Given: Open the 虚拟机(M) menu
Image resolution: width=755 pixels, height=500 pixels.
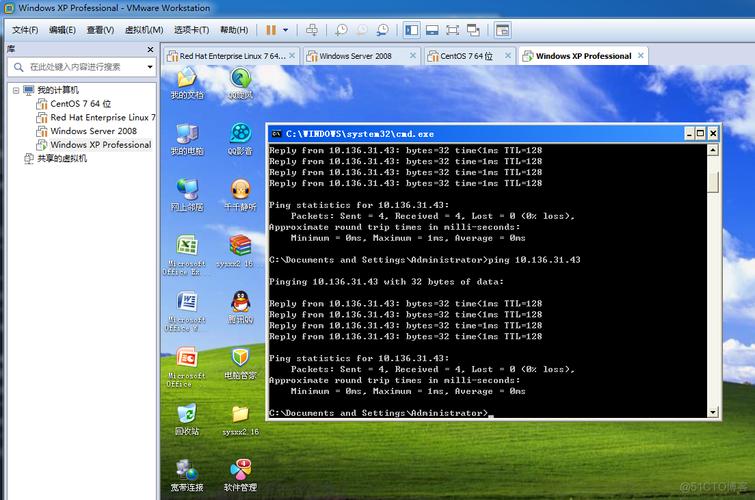Looking at the screenshot, I should [x=144, y=30].
